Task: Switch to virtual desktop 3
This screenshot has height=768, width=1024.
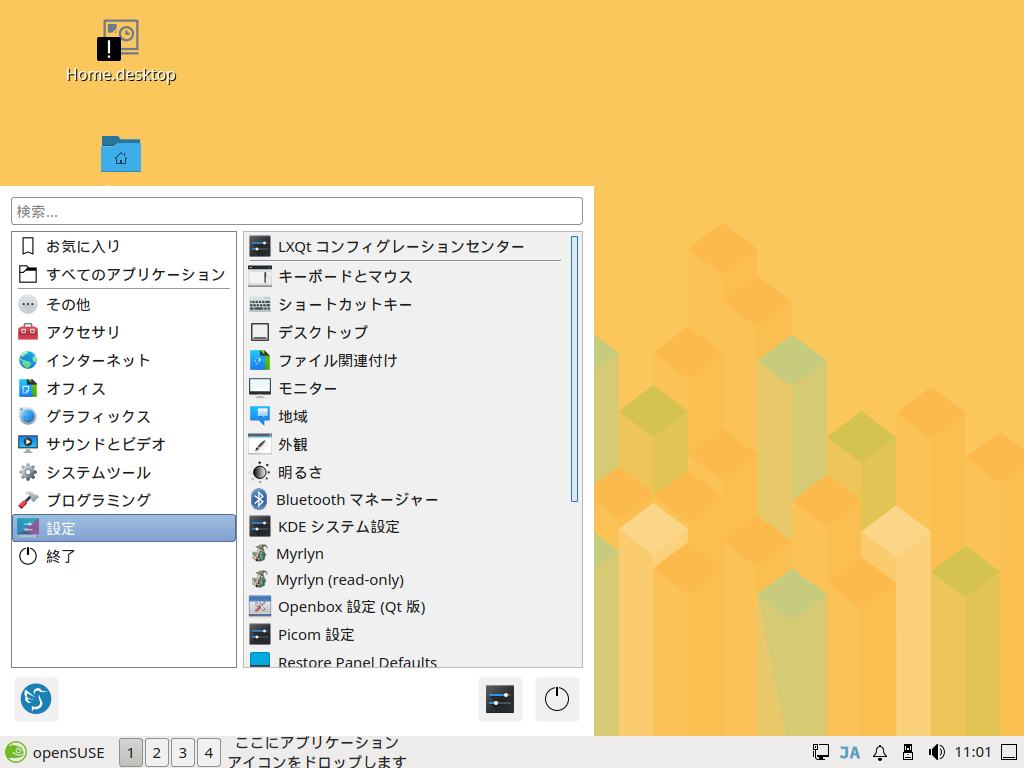Action: point(182,752)
